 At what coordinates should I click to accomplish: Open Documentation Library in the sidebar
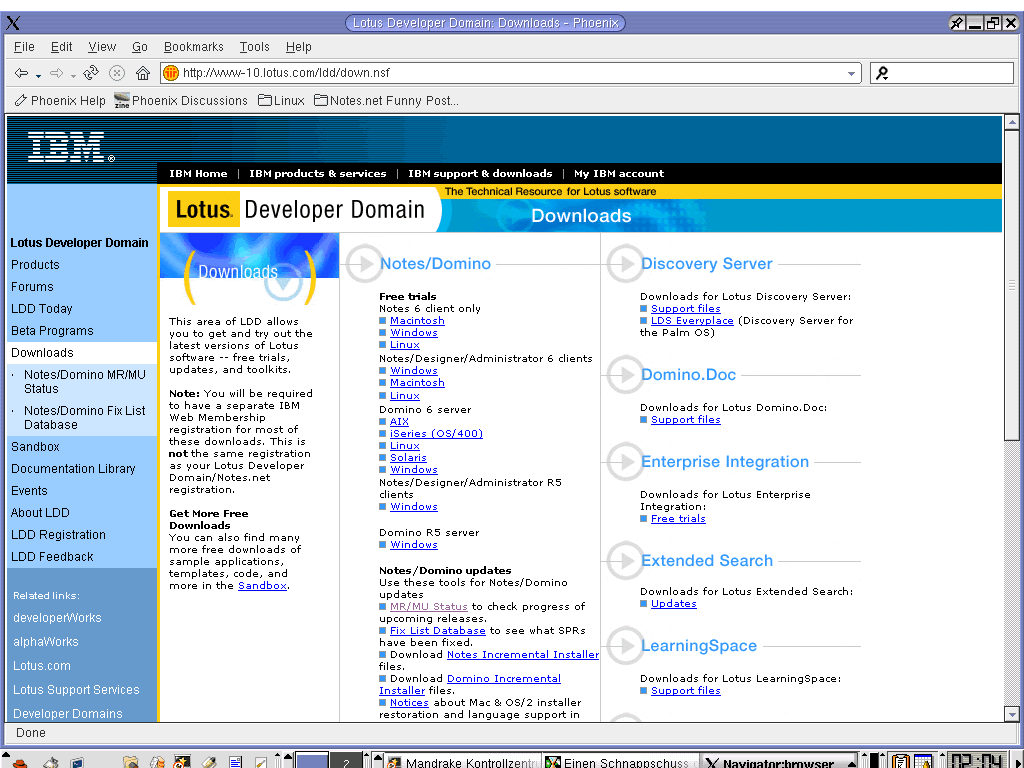pos(73,469)
